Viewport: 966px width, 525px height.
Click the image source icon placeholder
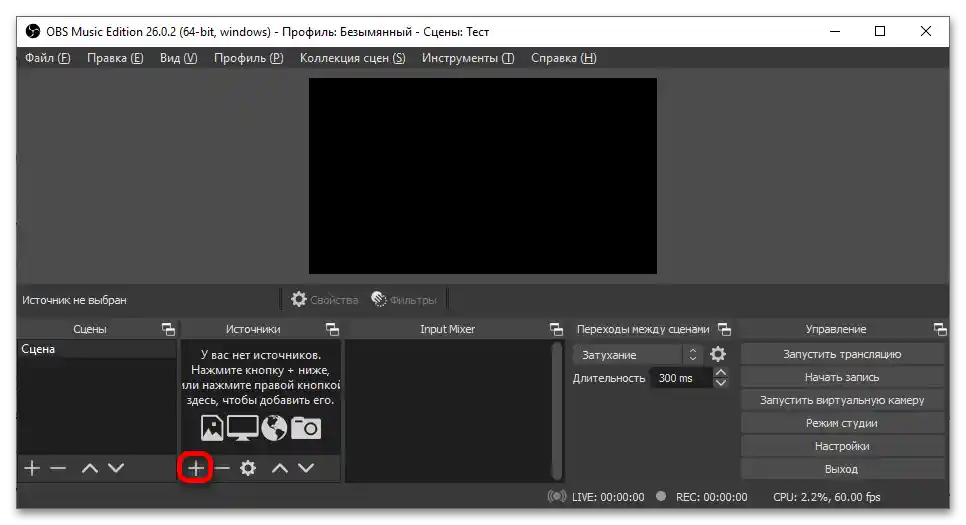click(212, 428)
